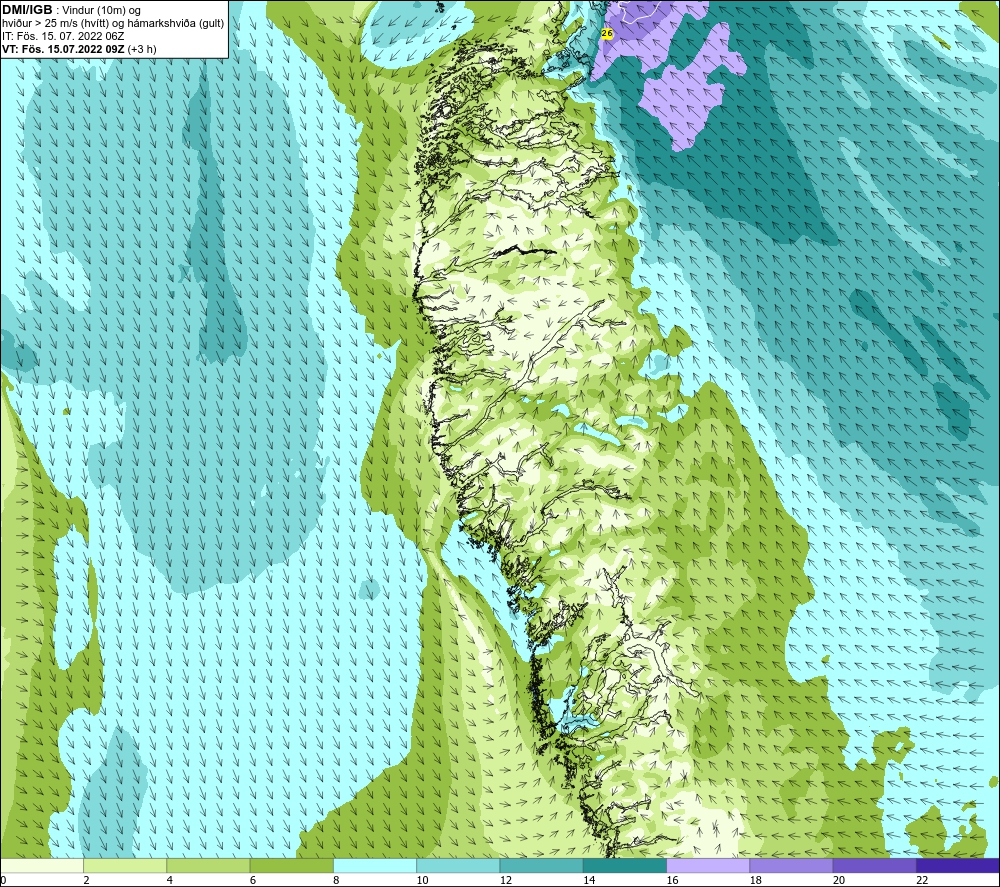Select the turquoise 10–12 m/s legend swatch
This screenshot has height=887, width=1000.
[458, 865]
